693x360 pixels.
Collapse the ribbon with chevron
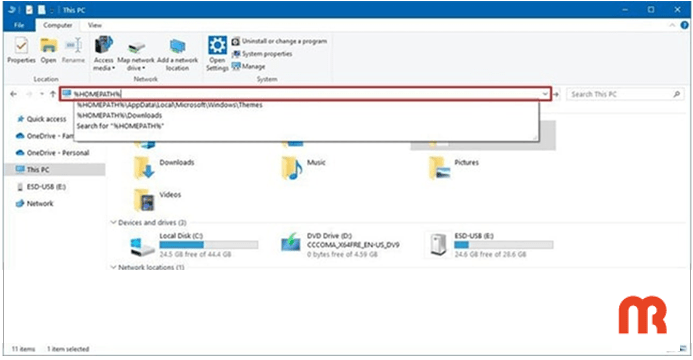pyautogui.click(x=672, y=25)
